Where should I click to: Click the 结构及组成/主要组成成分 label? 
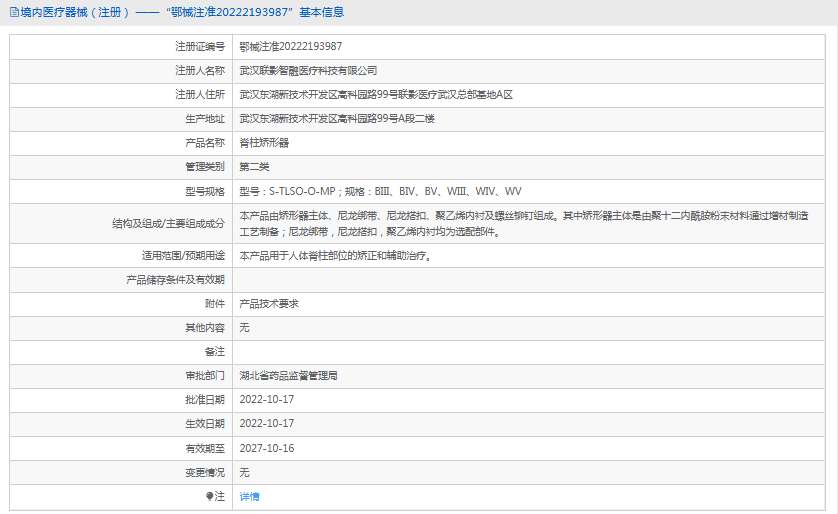click(168, 223)
